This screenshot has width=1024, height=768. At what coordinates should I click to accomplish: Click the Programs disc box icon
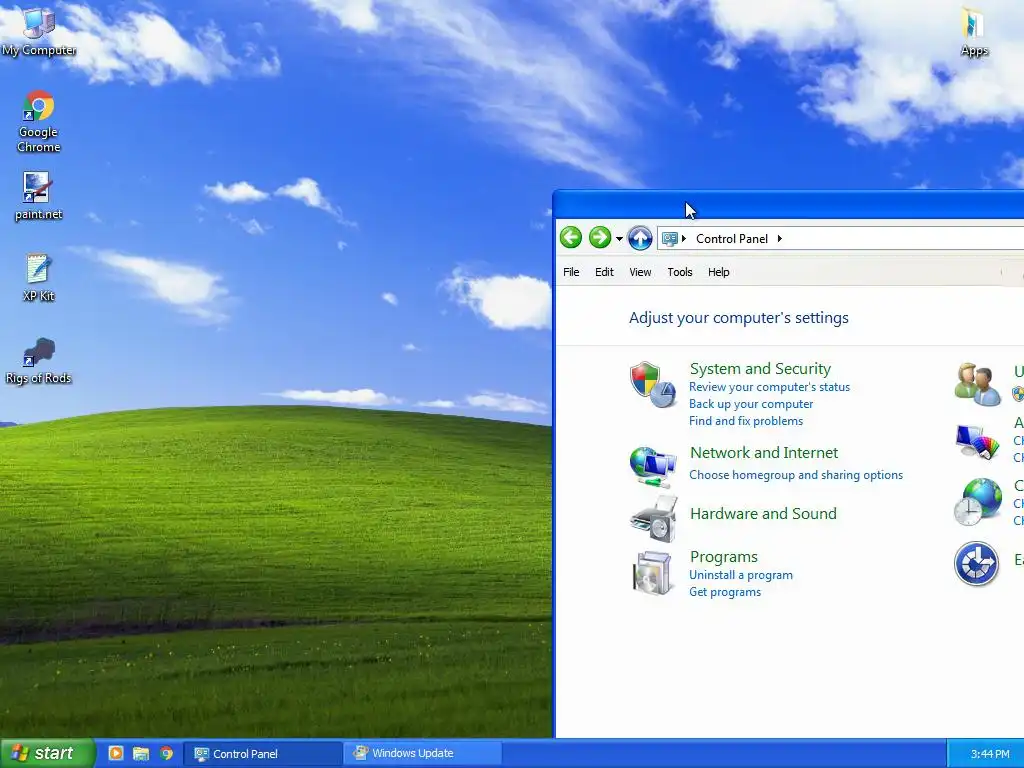click(x=652, y=573)
